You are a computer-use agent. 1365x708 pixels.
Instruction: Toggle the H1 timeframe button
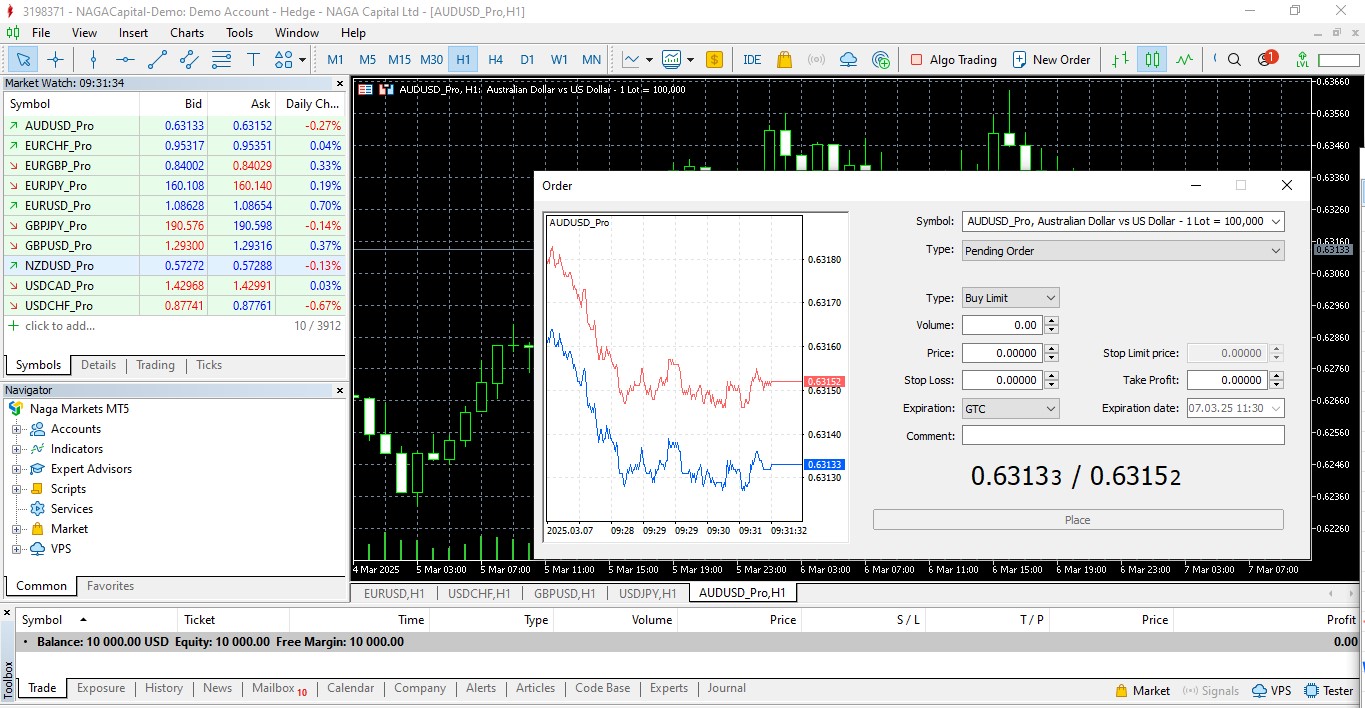pyautogui.click(x=463, y=60)
